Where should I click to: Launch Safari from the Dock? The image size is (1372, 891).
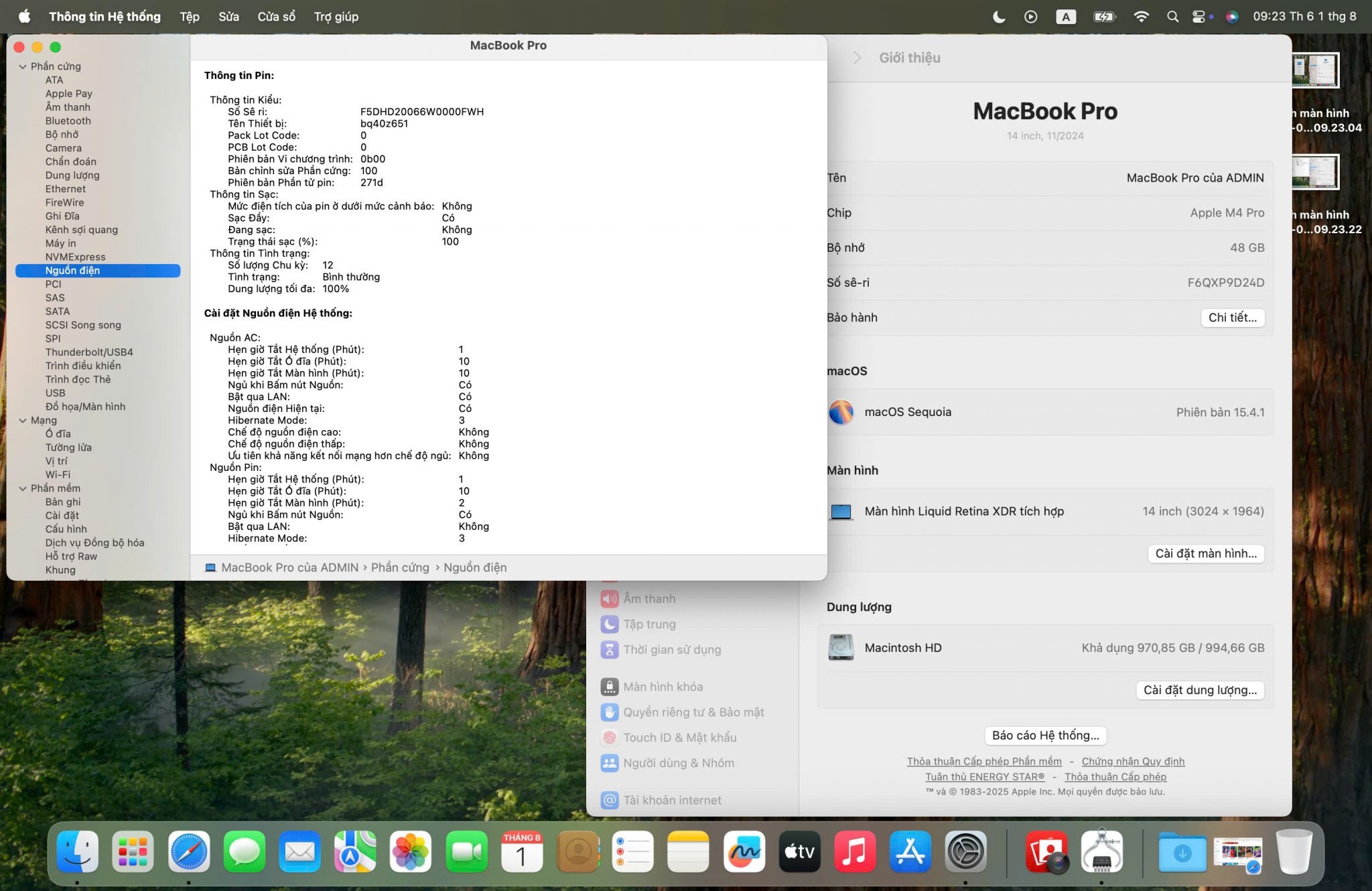188,851
